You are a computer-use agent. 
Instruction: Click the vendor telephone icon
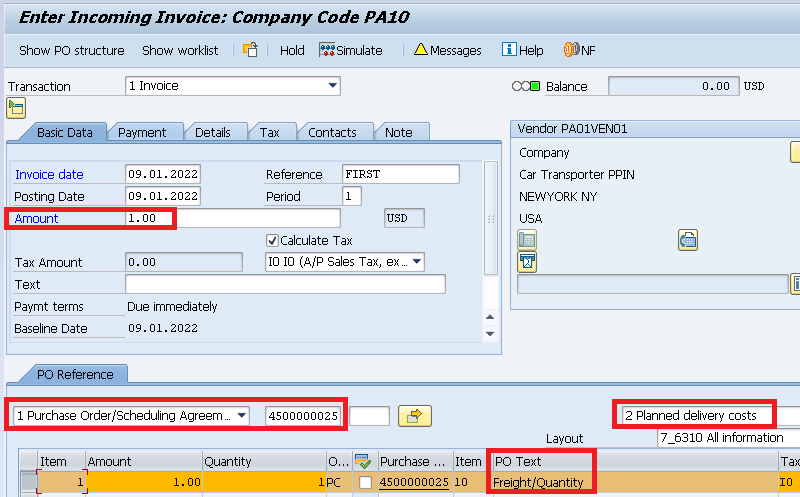pyautogui.click(x=527, y=239)
